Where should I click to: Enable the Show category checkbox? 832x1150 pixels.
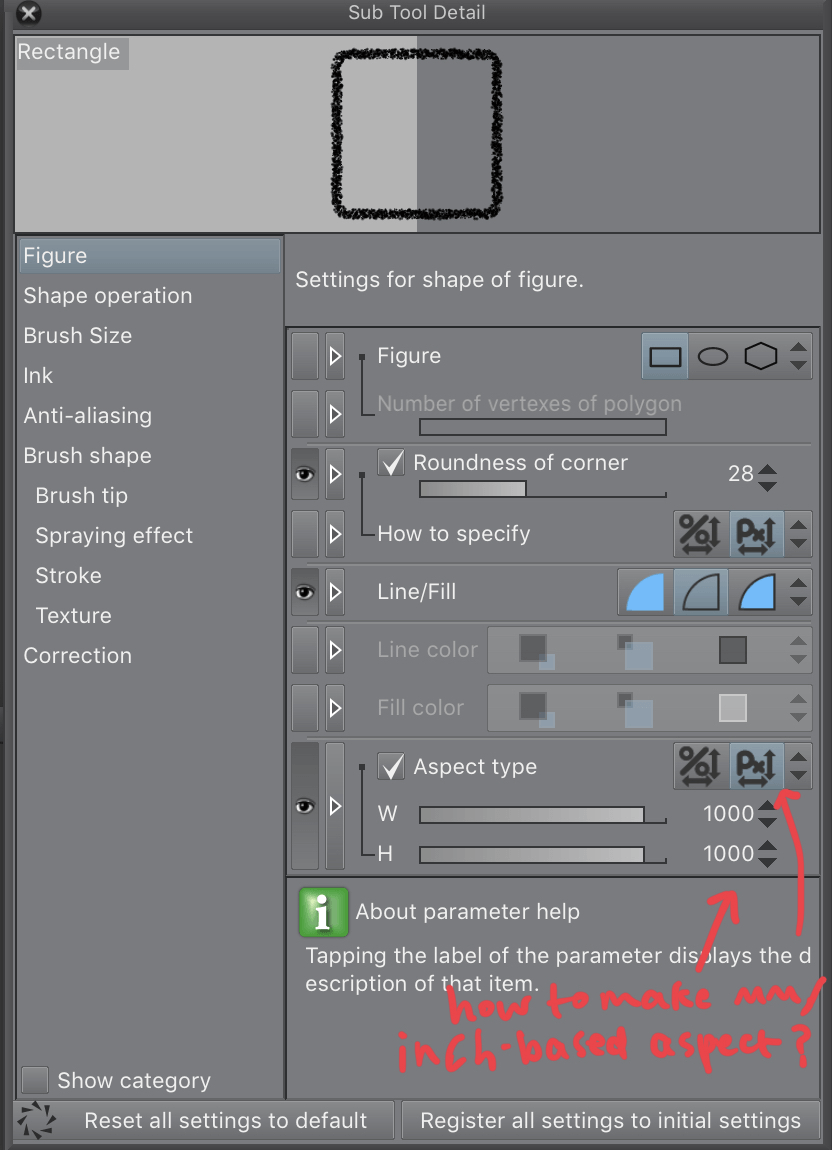pos(35,1080)
